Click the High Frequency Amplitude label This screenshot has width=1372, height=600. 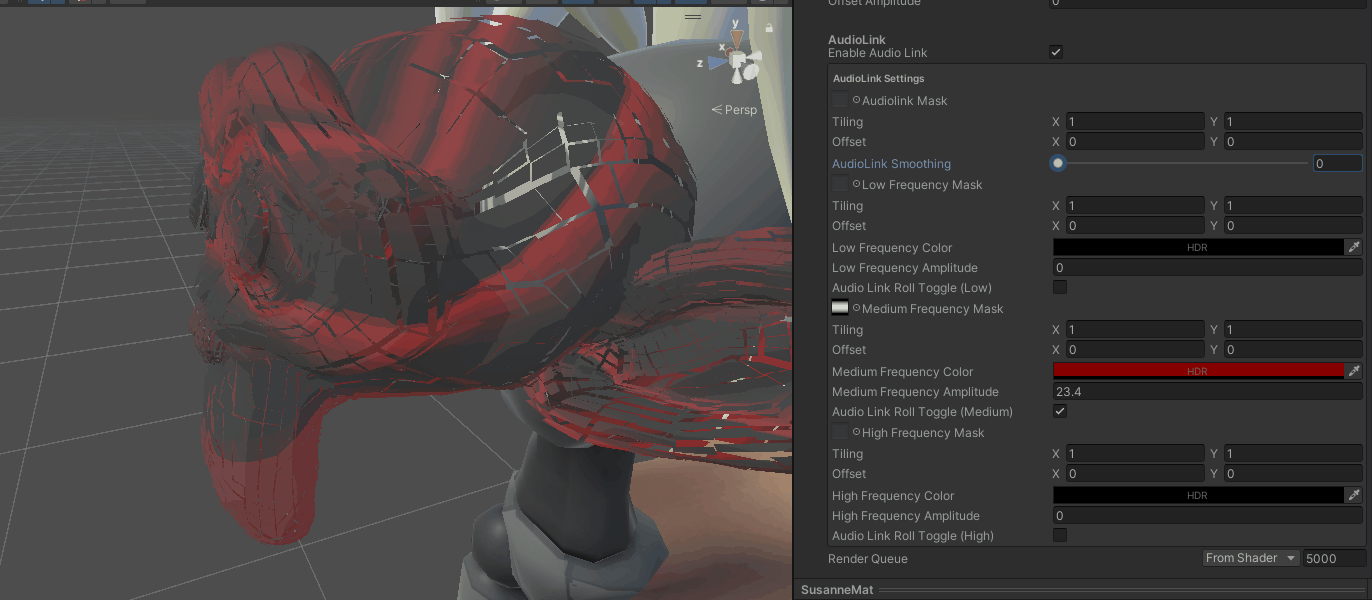pyautogui.click(x=905, y=516)
